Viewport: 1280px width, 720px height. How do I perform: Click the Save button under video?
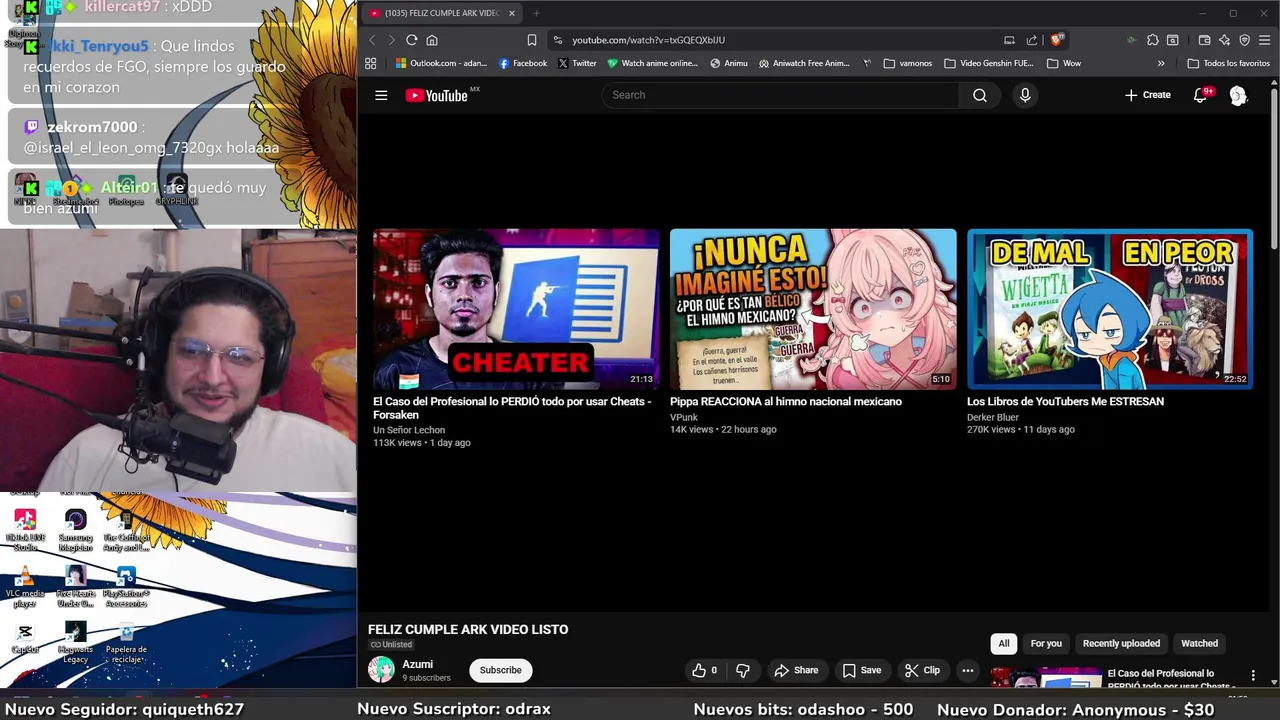point(862,670)
